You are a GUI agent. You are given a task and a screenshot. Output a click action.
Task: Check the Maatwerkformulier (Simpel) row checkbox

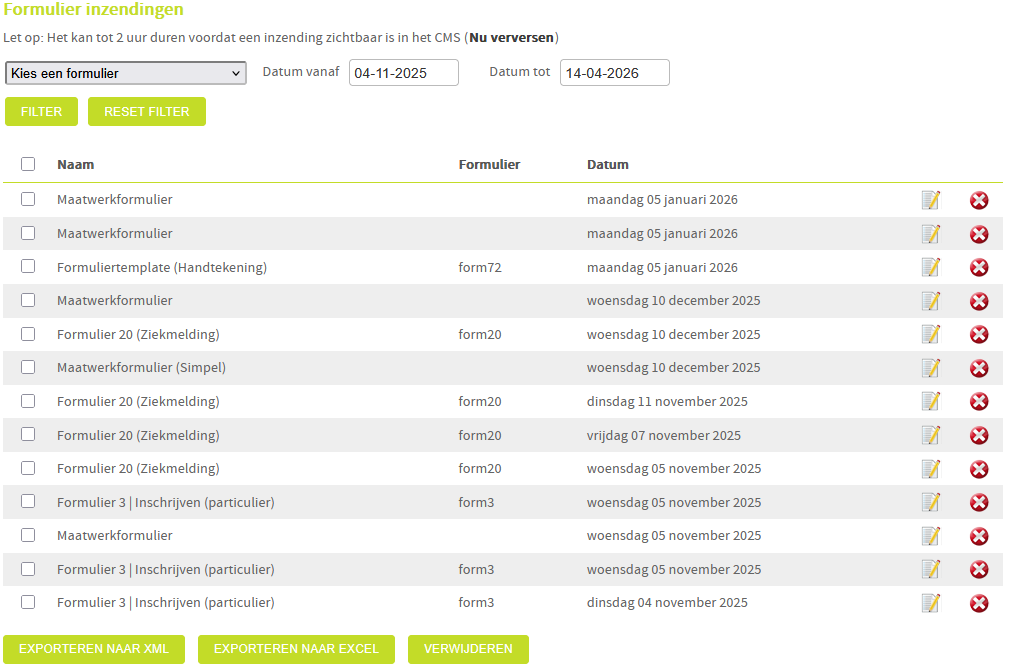28,367
